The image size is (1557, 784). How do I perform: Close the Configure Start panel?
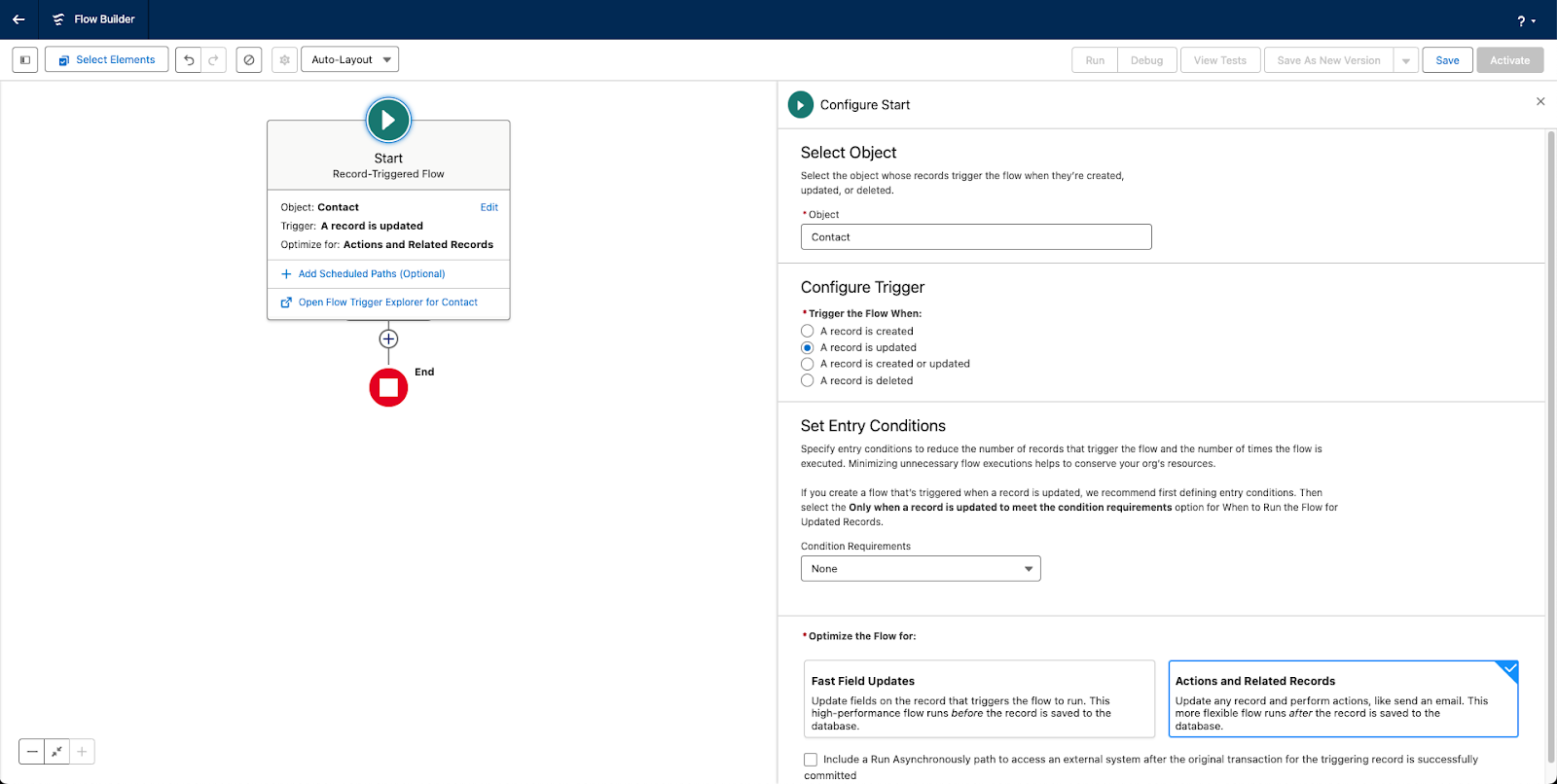pos(1540,101)
